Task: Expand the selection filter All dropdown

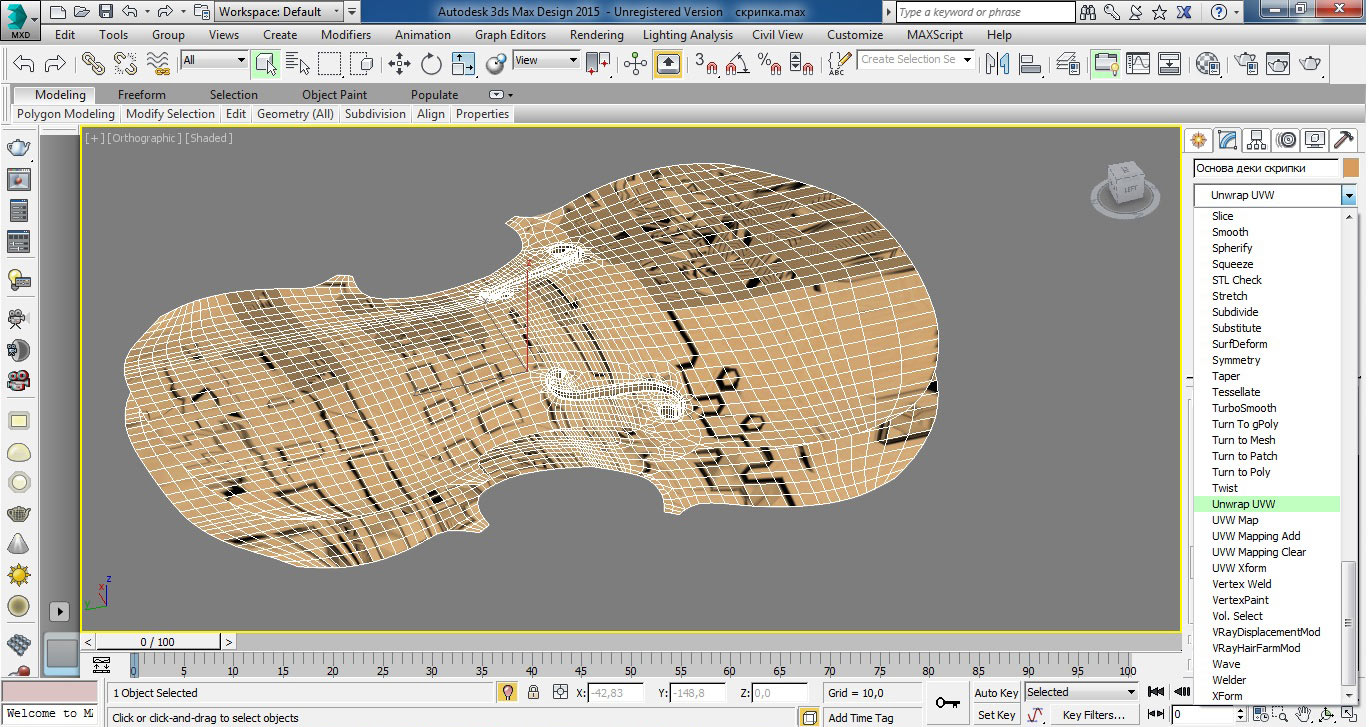Action: (214, 60)
